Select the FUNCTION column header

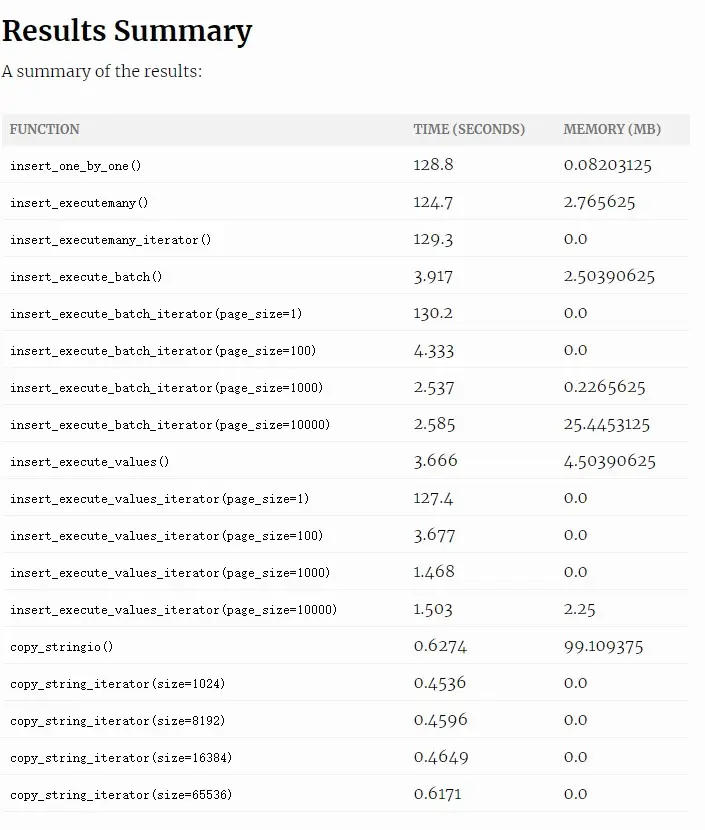[x=44, y=129]
